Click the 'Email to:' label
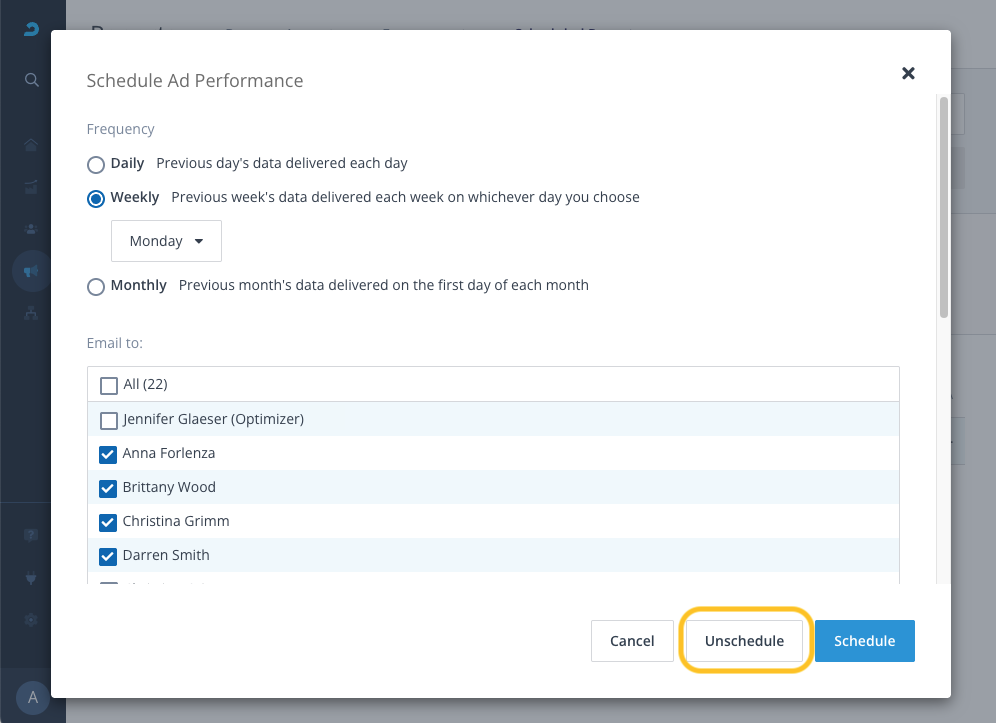Viewport: 996px width, 723px height. (x=115, y=343)
